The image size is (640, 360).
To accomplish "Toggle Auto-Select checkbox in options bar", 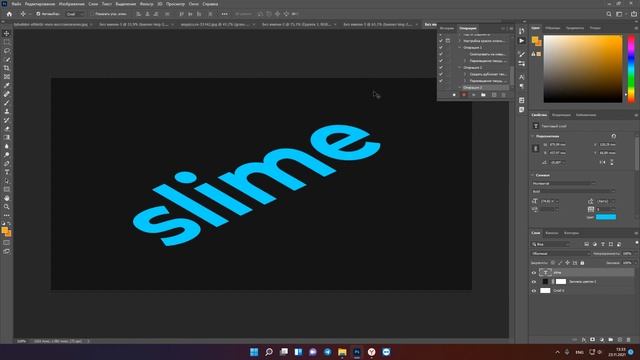I will click(x=38, y=14).
